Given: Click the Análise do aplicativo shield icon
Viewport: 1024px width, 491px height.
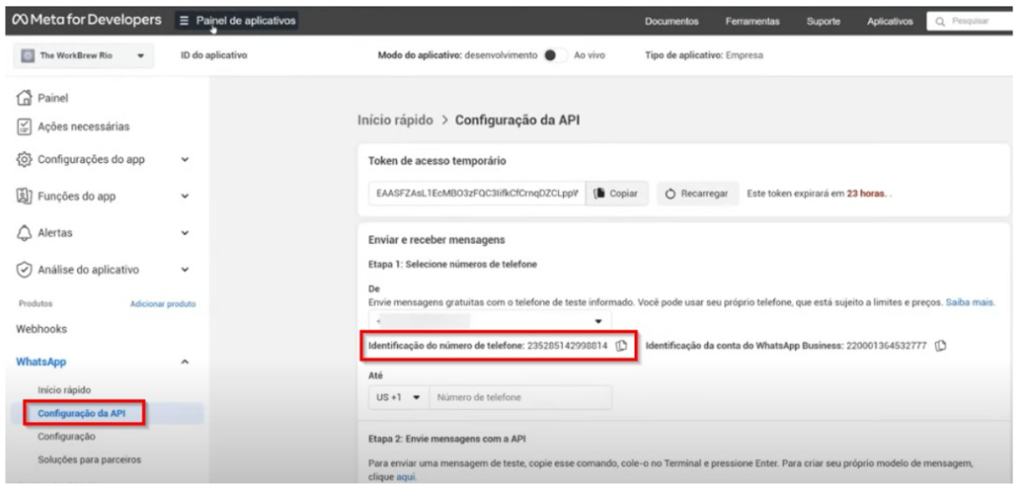Looking at the screenshot, I should 24,270.
